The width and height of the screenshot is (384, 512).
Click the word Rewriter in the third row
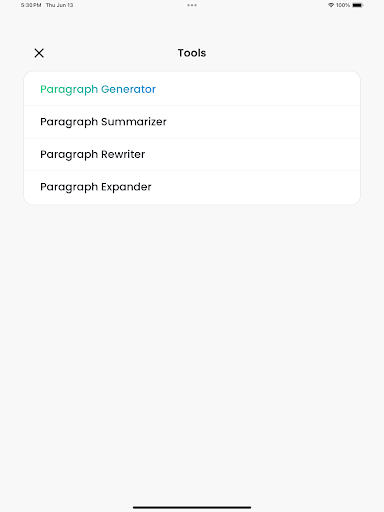click(x=123, y=154)
